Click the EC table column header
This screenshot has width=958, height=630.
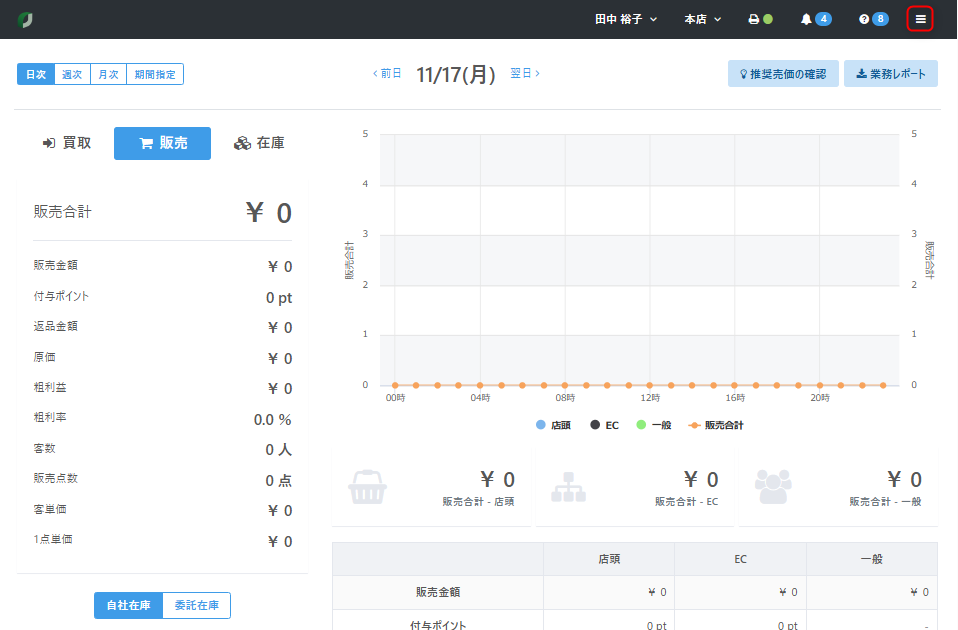[740, 559]
